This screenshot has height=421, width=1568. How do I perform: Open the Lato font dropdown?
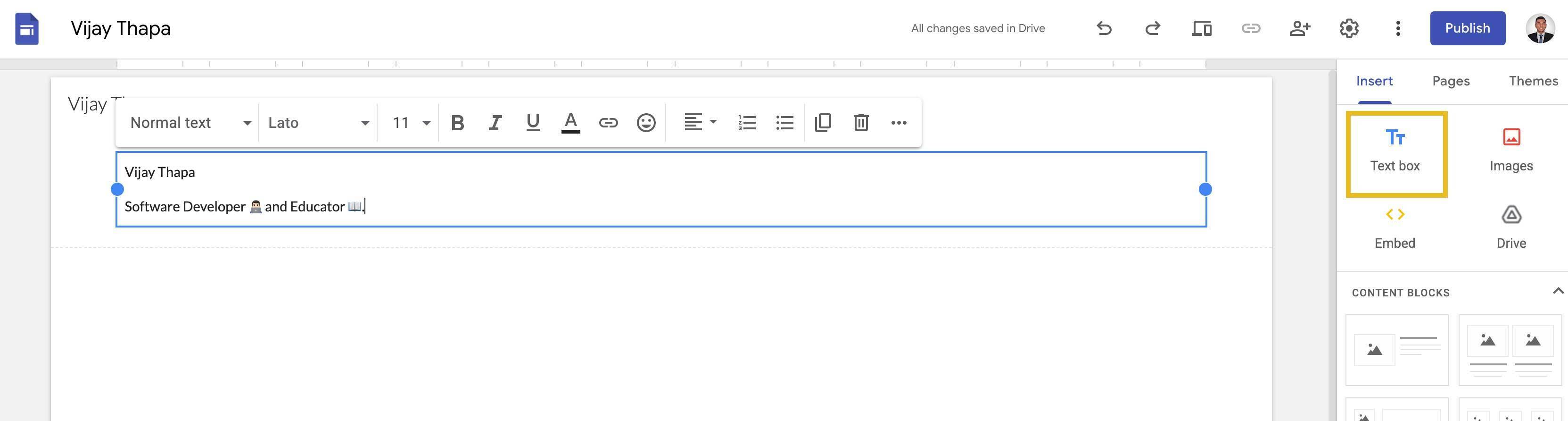[x=318, y=123]
